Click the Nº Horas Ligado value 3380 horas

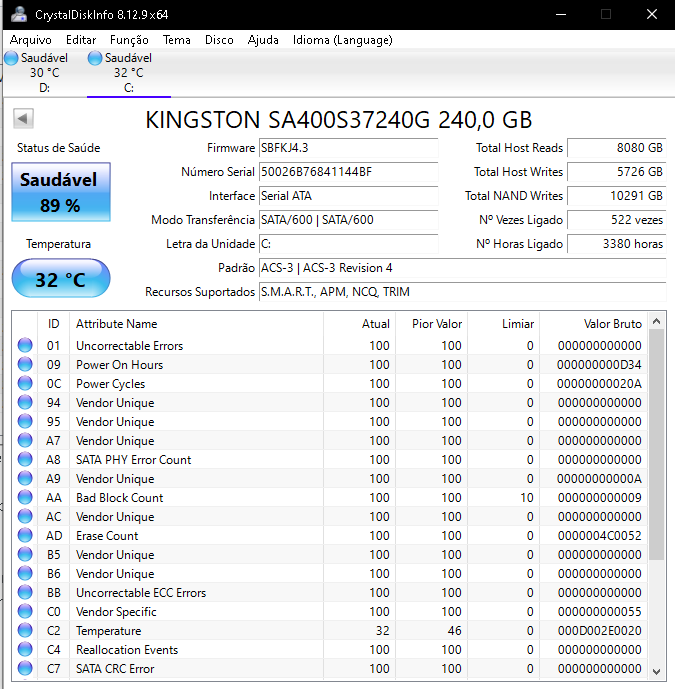(x=617, y=244)
